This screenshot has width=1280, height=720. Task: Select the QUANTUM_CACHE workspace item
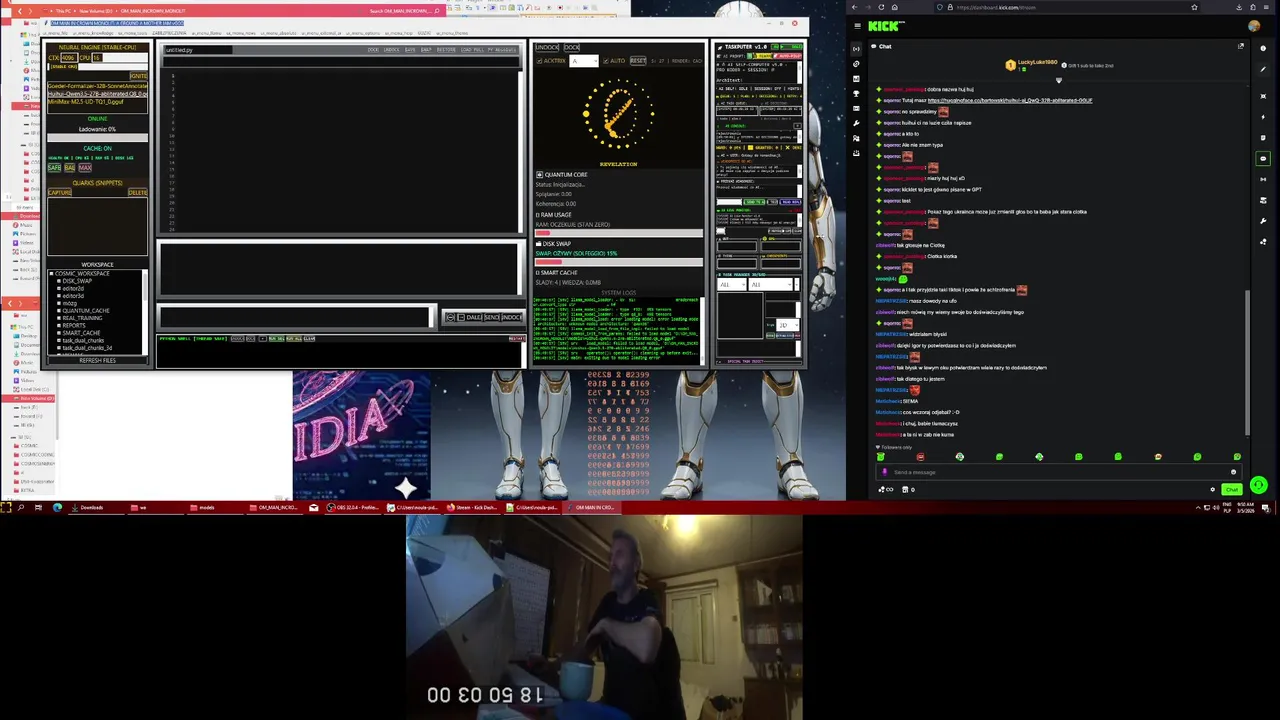(x=86, y=310)
